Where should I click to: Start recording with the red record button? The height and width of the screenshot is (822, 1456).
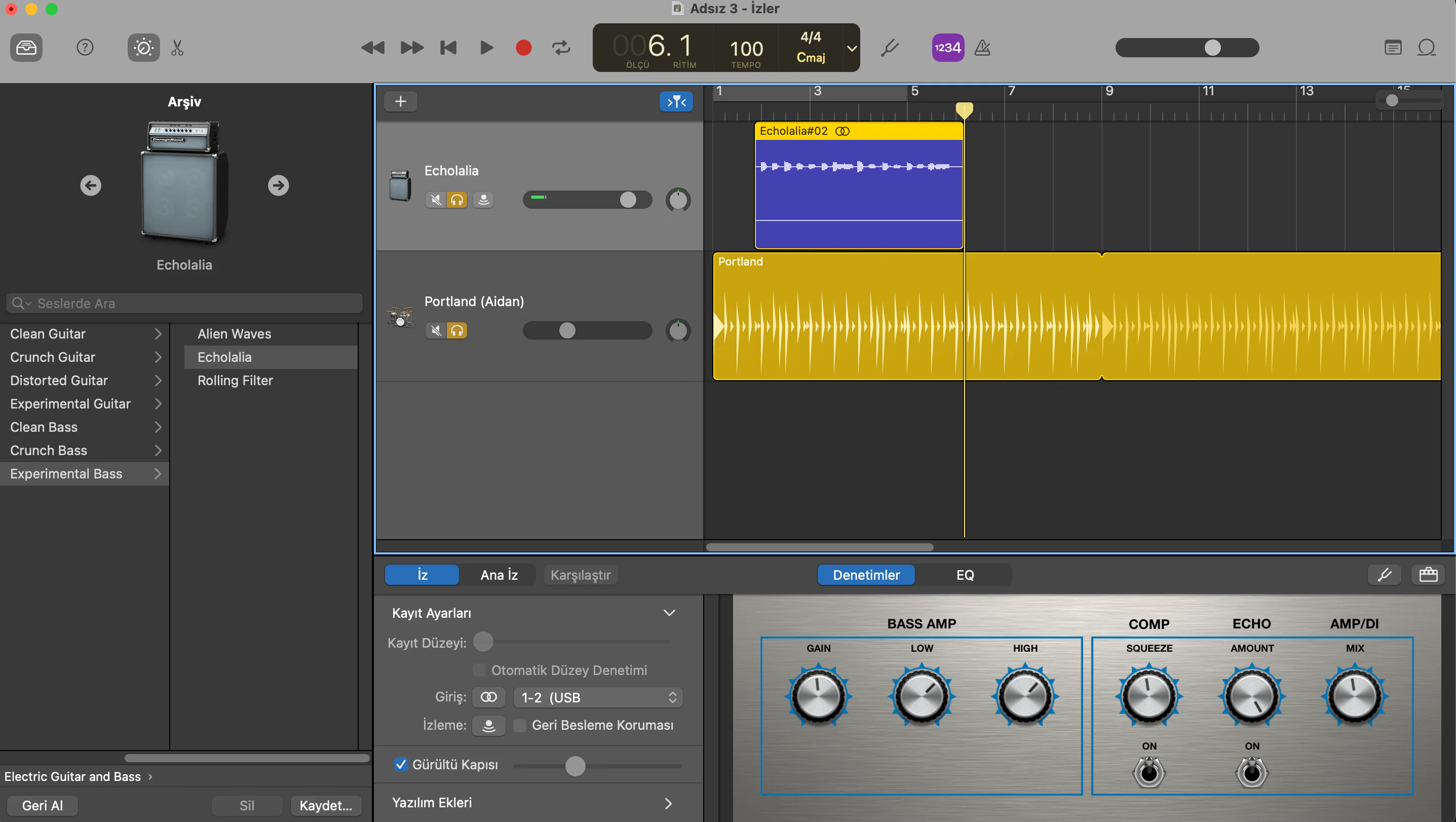pyautogui.click(x=523, y=48)
